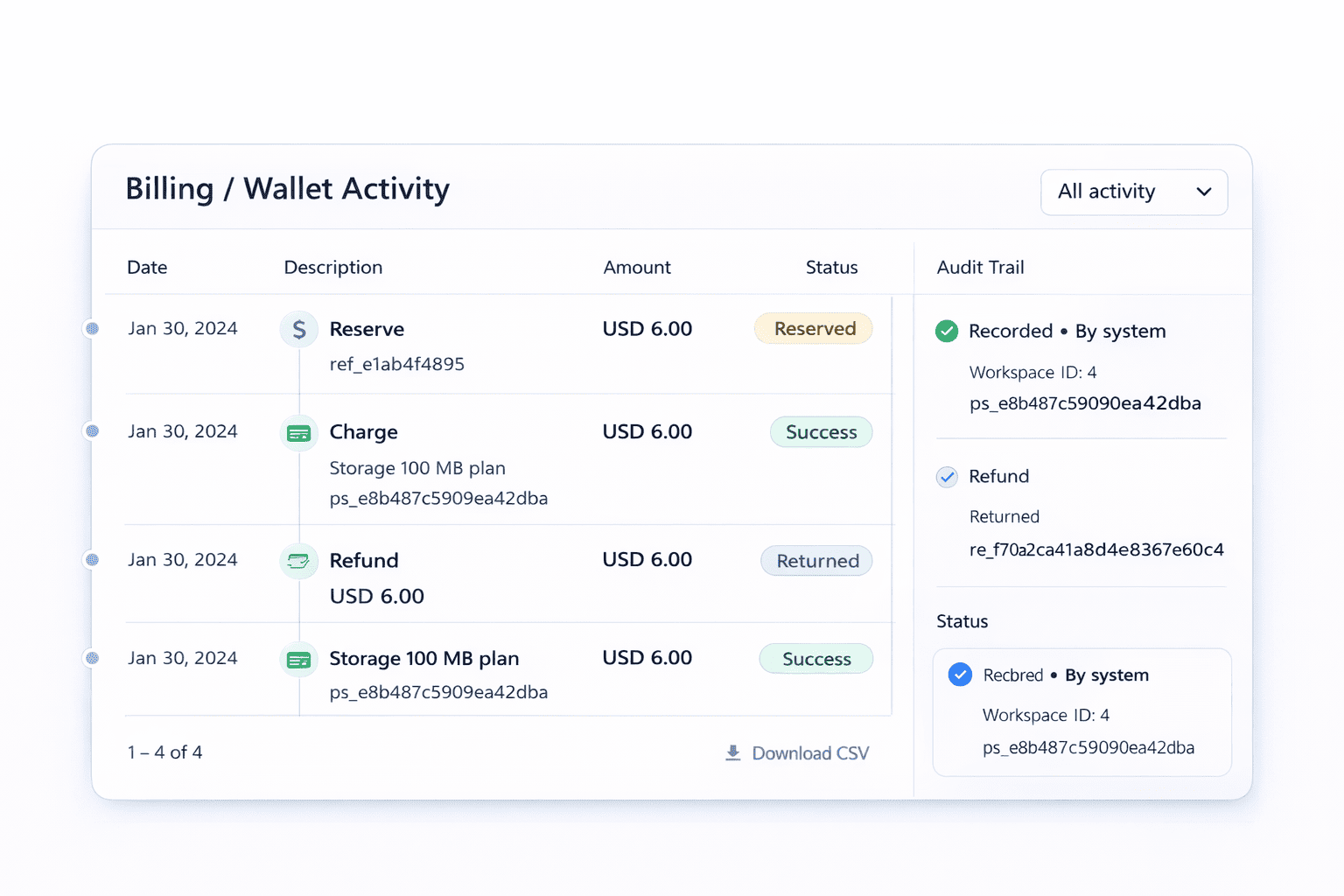Click the Success badge on the Charge row
1344x896 pixels.
(821, 431)
